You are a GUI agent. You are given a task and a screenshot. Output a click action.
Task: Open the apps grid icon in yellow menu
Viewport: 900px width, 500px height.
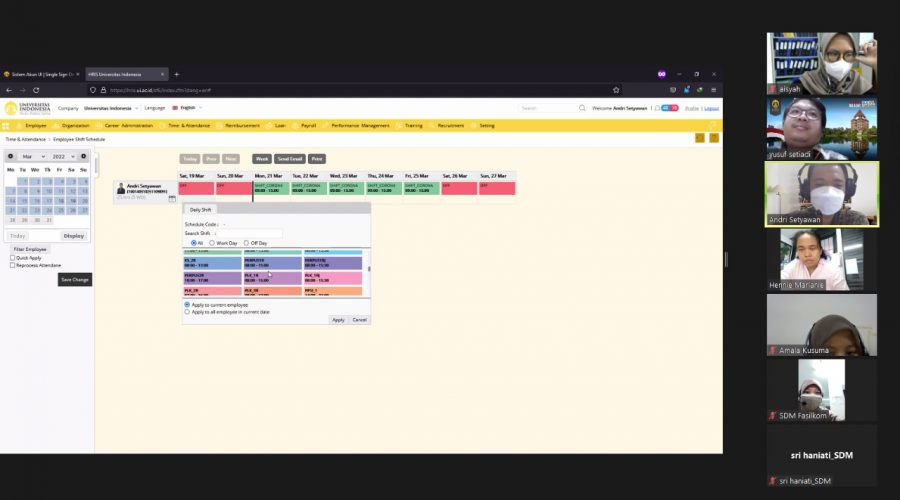(6, 126)
